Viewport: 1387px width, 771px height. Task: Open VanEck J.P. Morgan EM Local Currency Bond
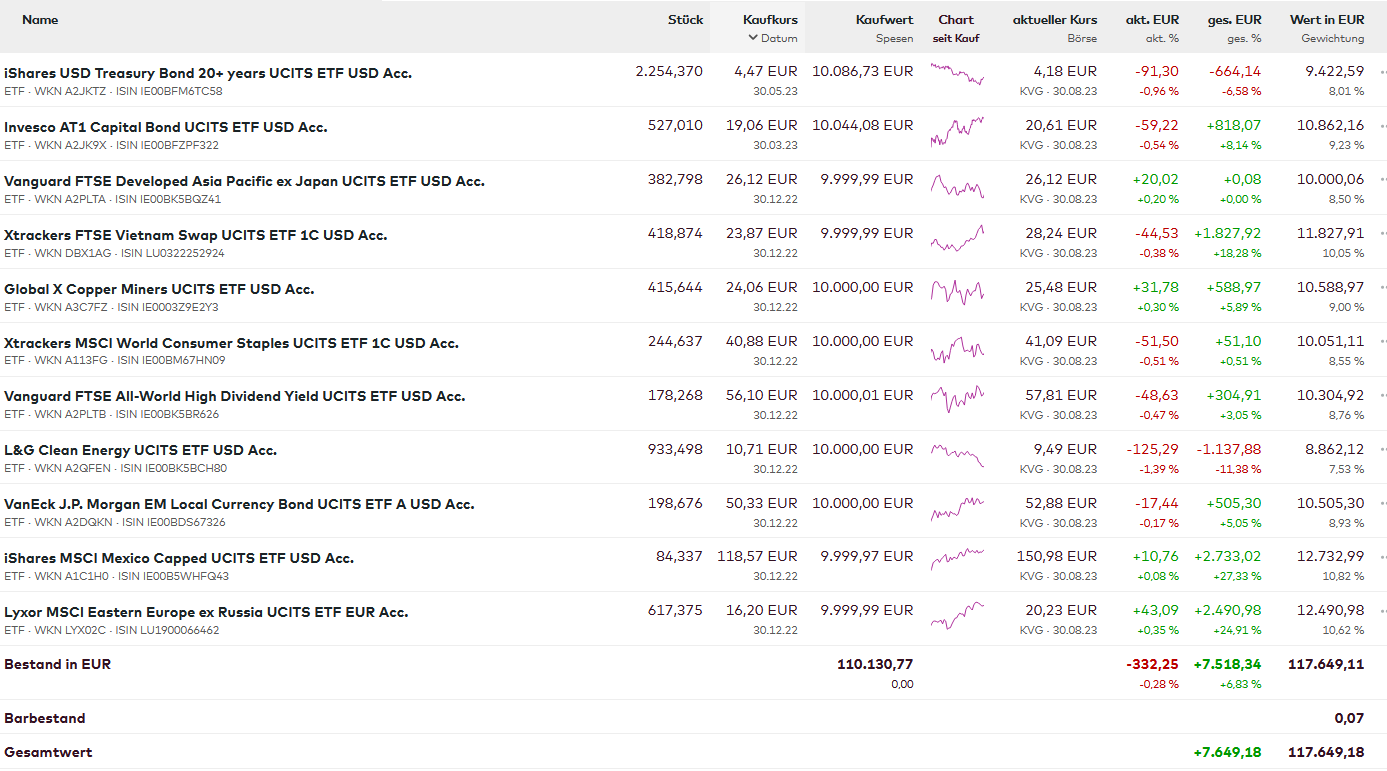click(x=239, y=504)
